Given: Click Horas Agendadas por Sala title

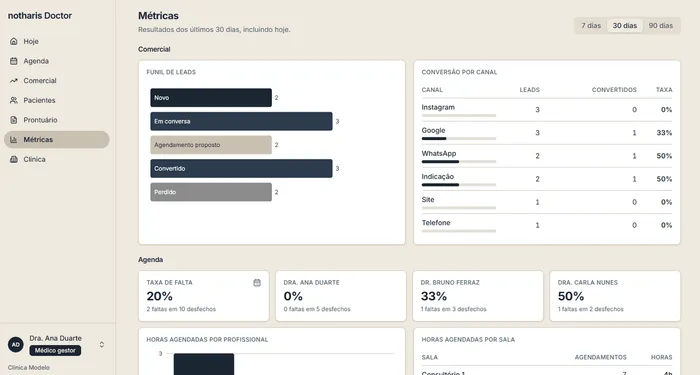Looking at the screenshot, I should [468, 340].
